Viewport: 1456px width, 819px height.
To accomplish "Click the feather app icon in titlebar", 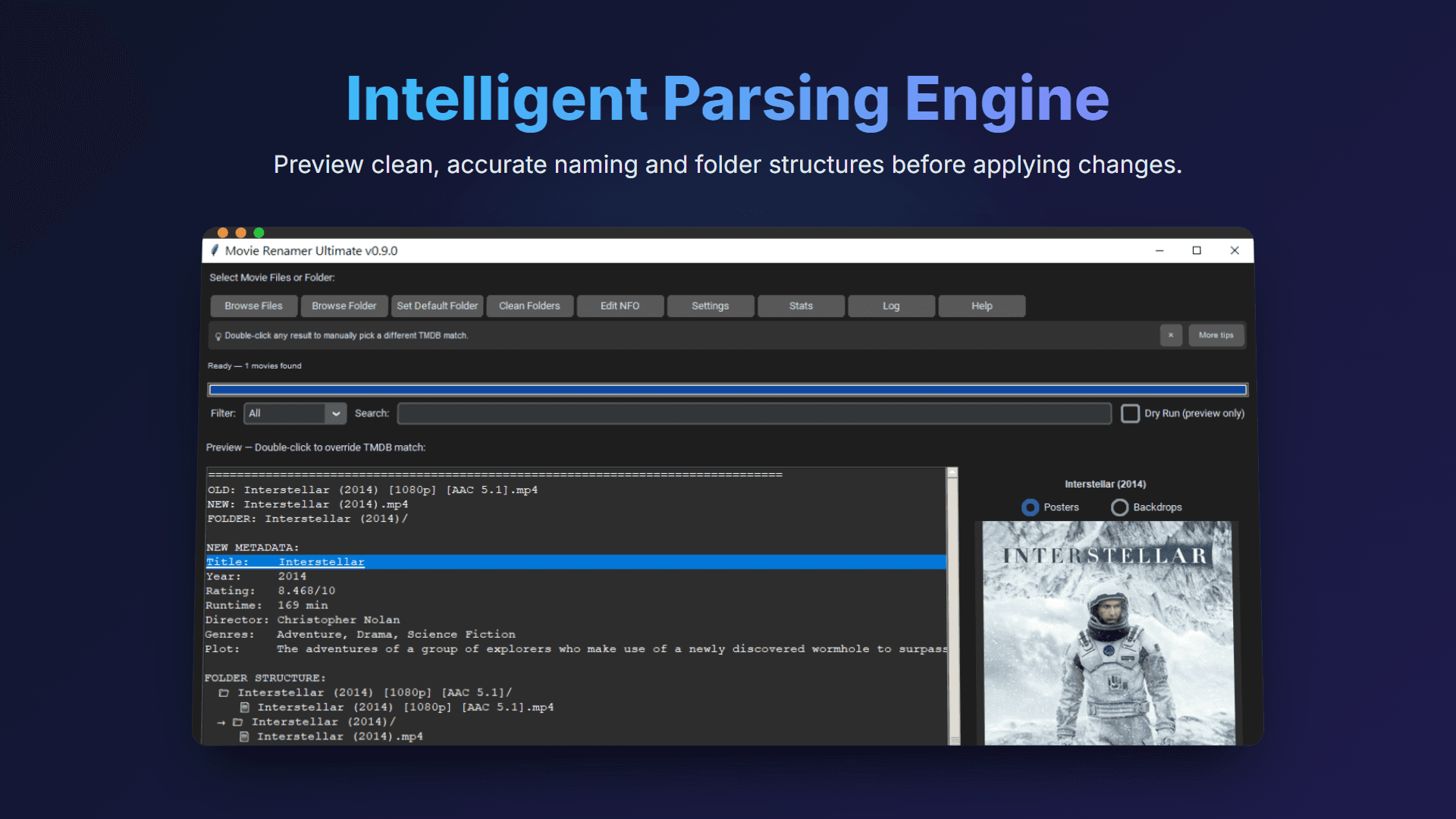I will pyautogui.click(x=216, y=250).
